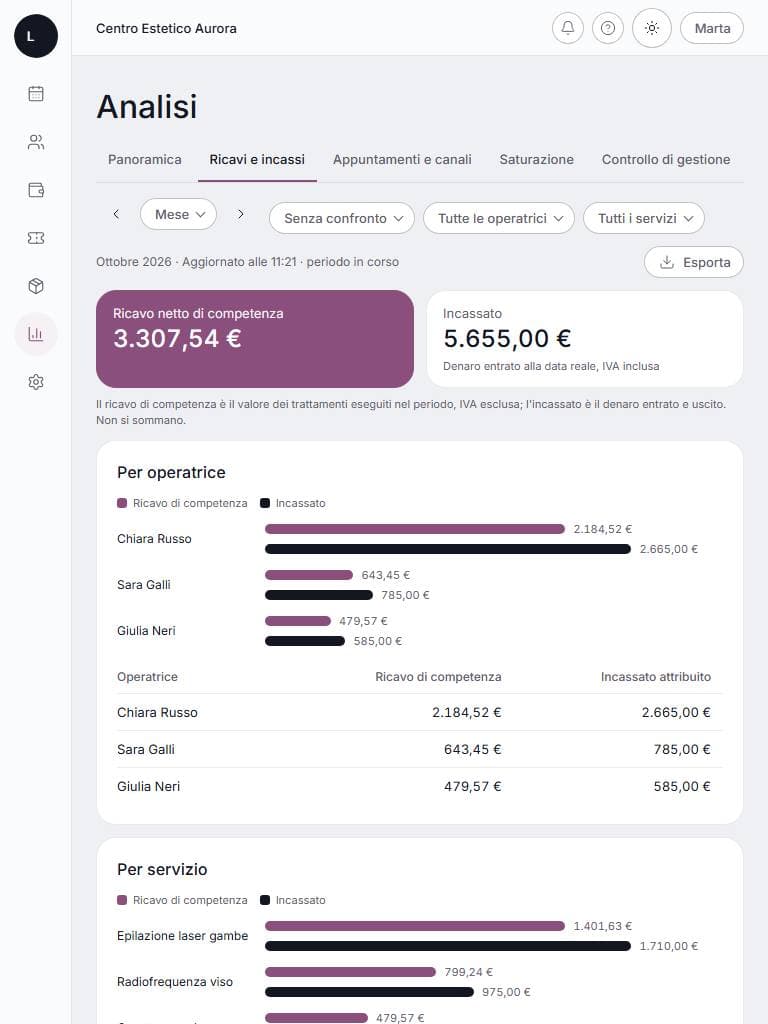Screen dimensions: 768x1024
Task: Click the Operatrice column header
Action: [148, 677]
